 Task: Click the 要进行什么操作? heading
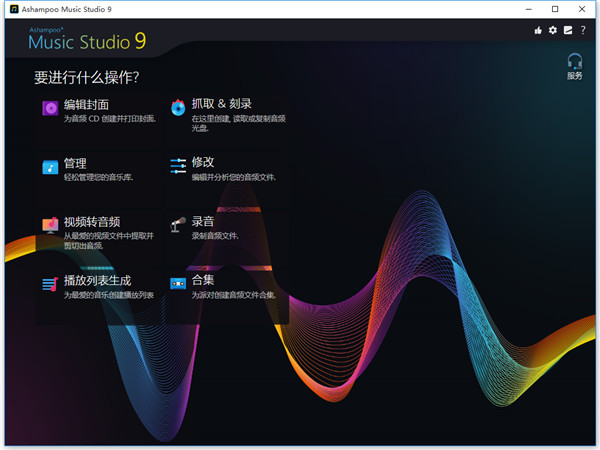coord(87,77)
